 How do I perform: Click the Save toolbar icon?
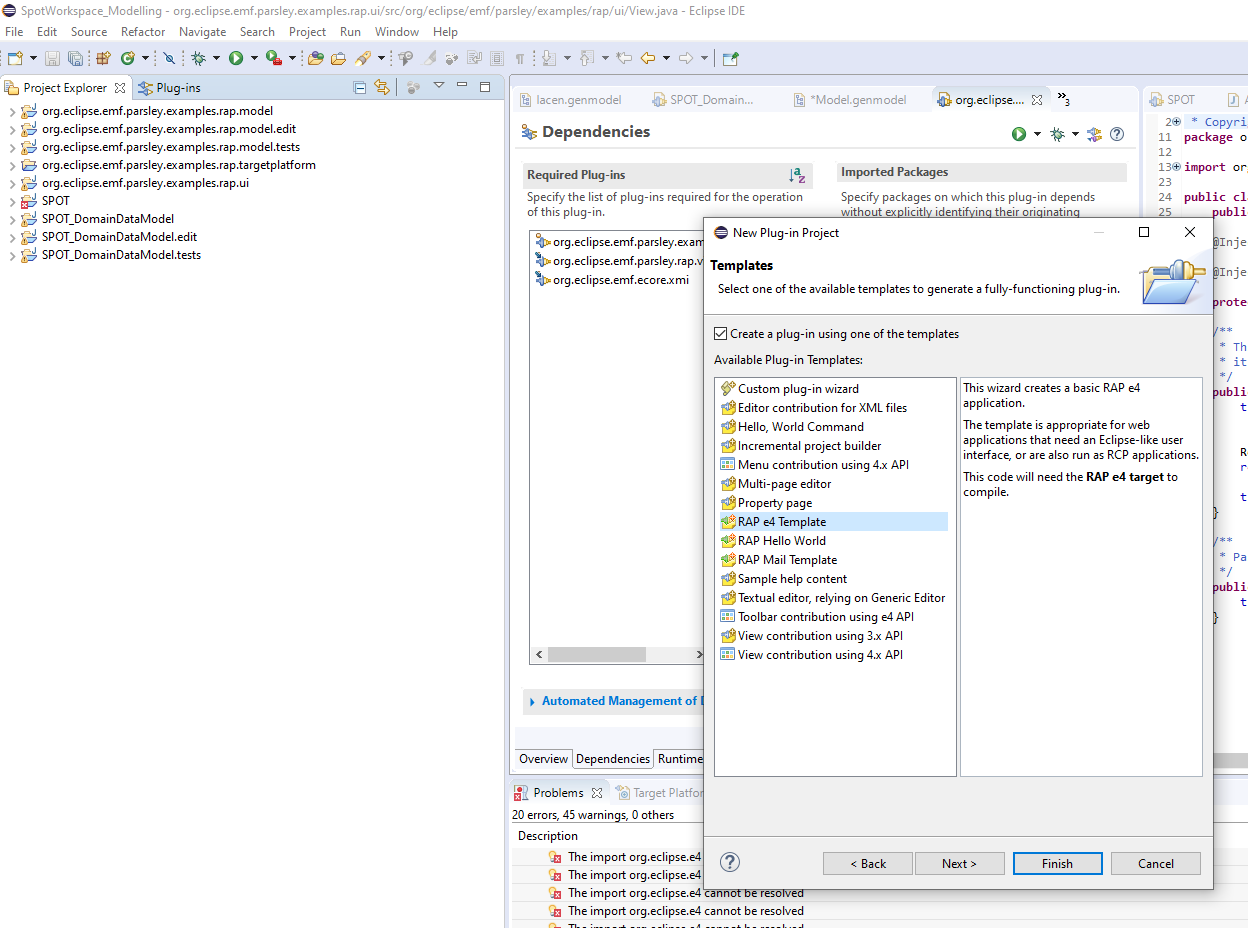tap(52, 58)
